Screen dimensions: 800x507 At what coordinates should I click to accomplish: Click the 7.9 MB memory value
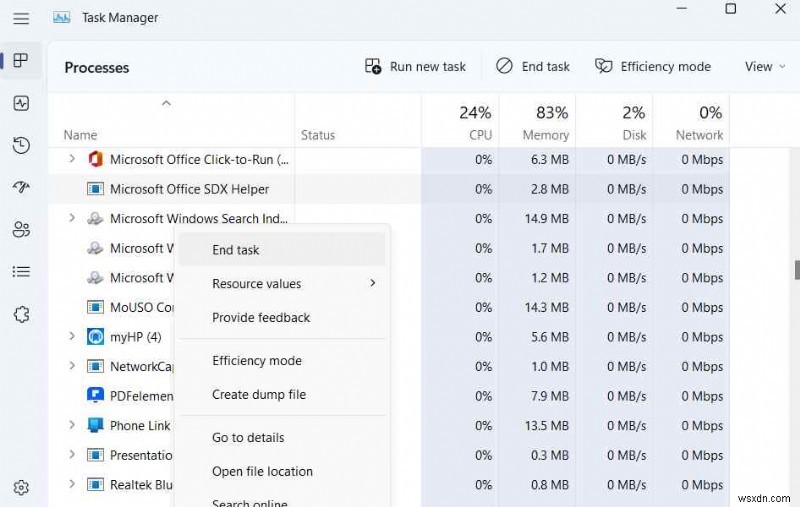(549, 396)
